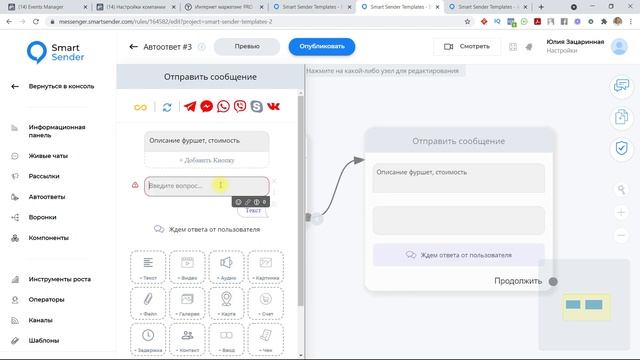Add a Контакт block
Screen dimensions: 640x360
click(187, 340)
